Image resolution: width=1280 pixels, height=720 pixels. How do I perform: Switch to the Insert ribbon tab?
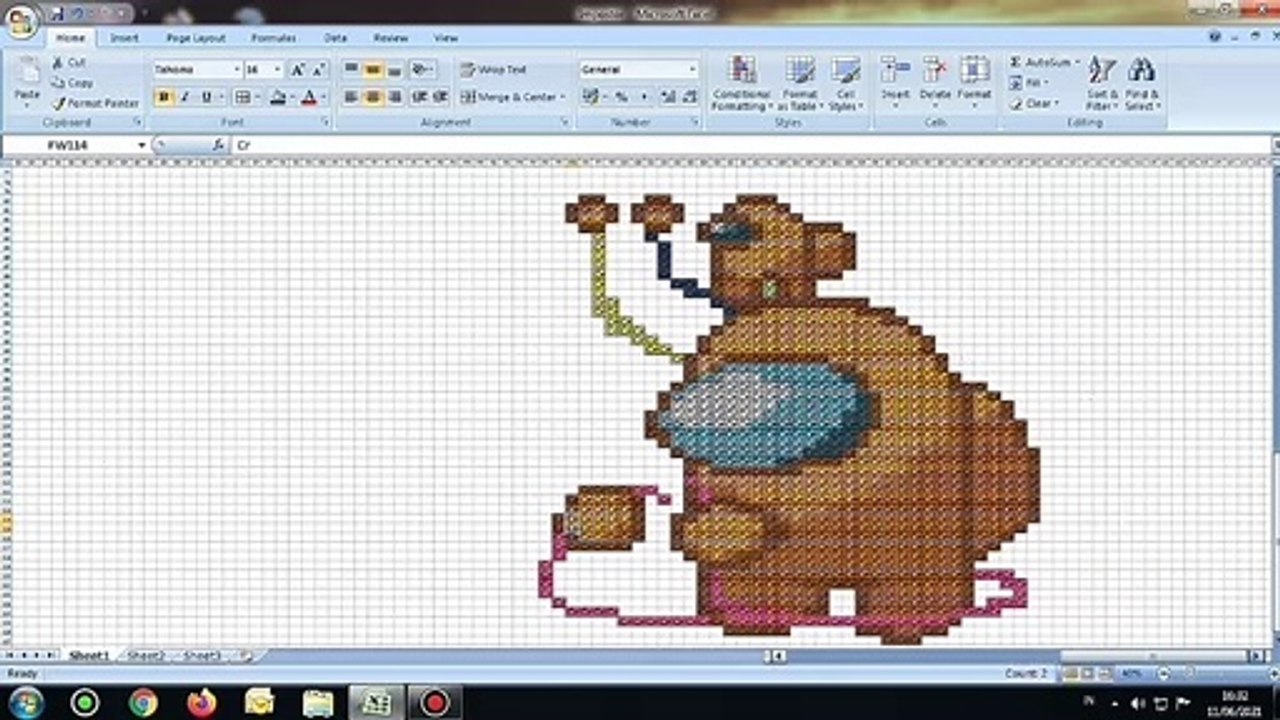124,38
